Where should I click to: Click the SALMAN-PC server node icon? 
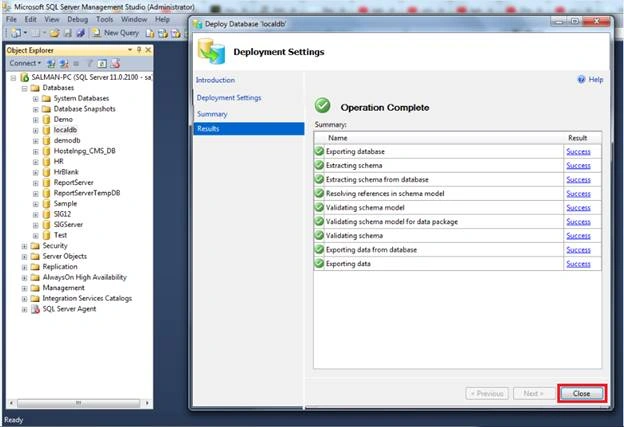coord(24,77)
